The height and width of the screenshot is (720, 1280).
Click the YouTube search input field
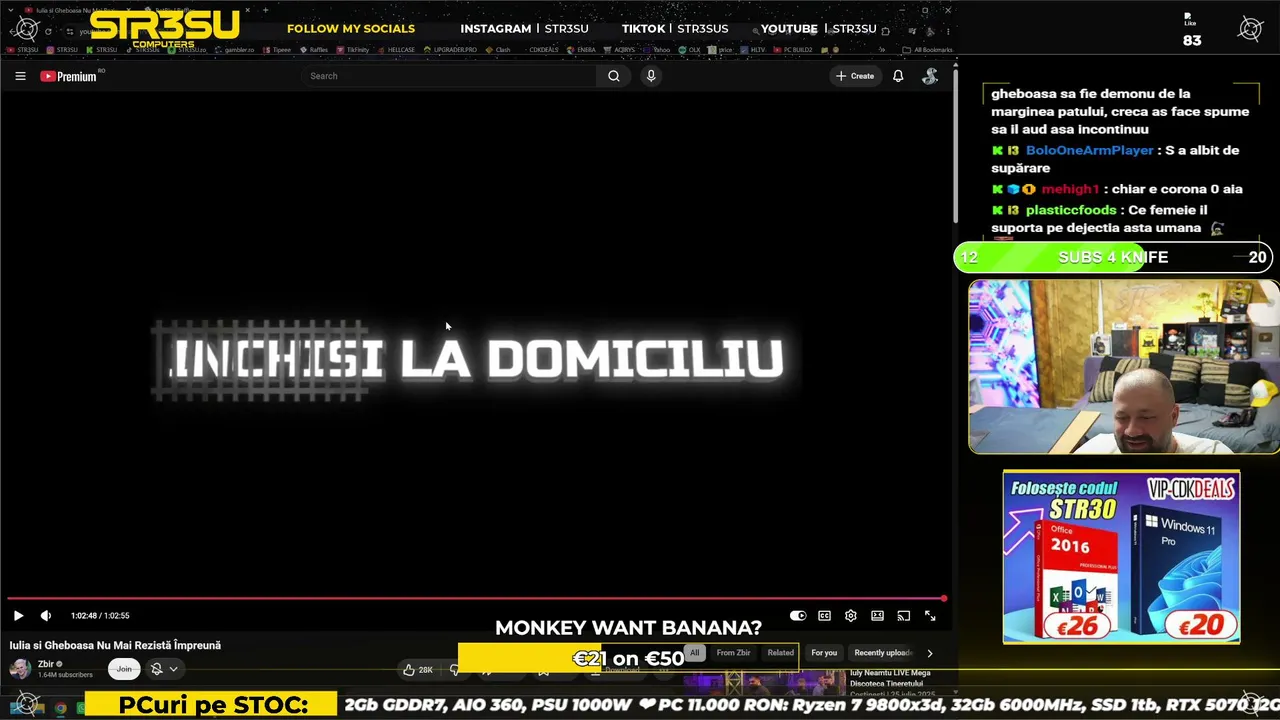point(449,76)
